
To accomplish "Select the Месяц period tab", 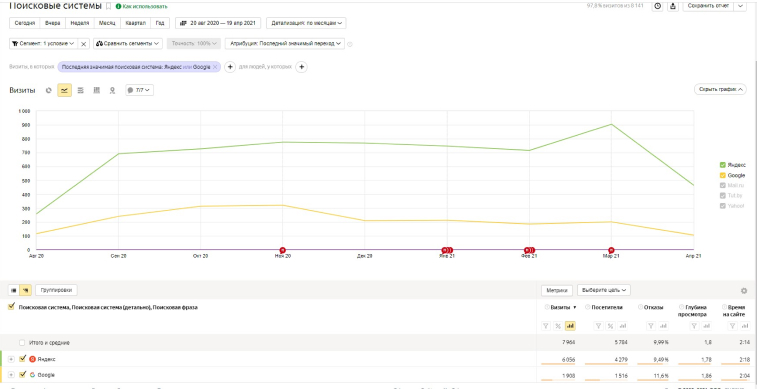I will click(107, 23).
